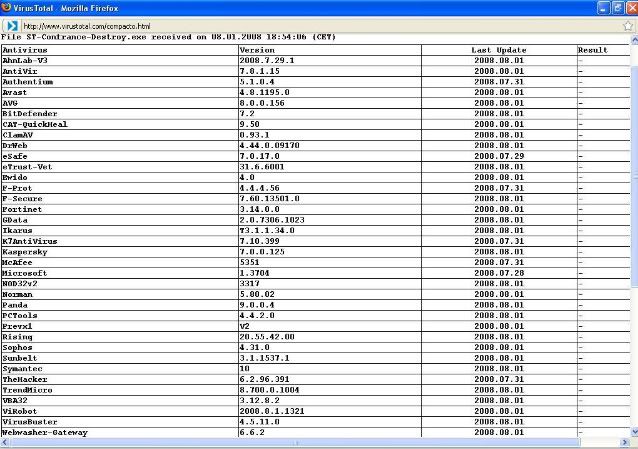Click the Result column header
The width and height of the screenshot is (638, 449).
592,50
